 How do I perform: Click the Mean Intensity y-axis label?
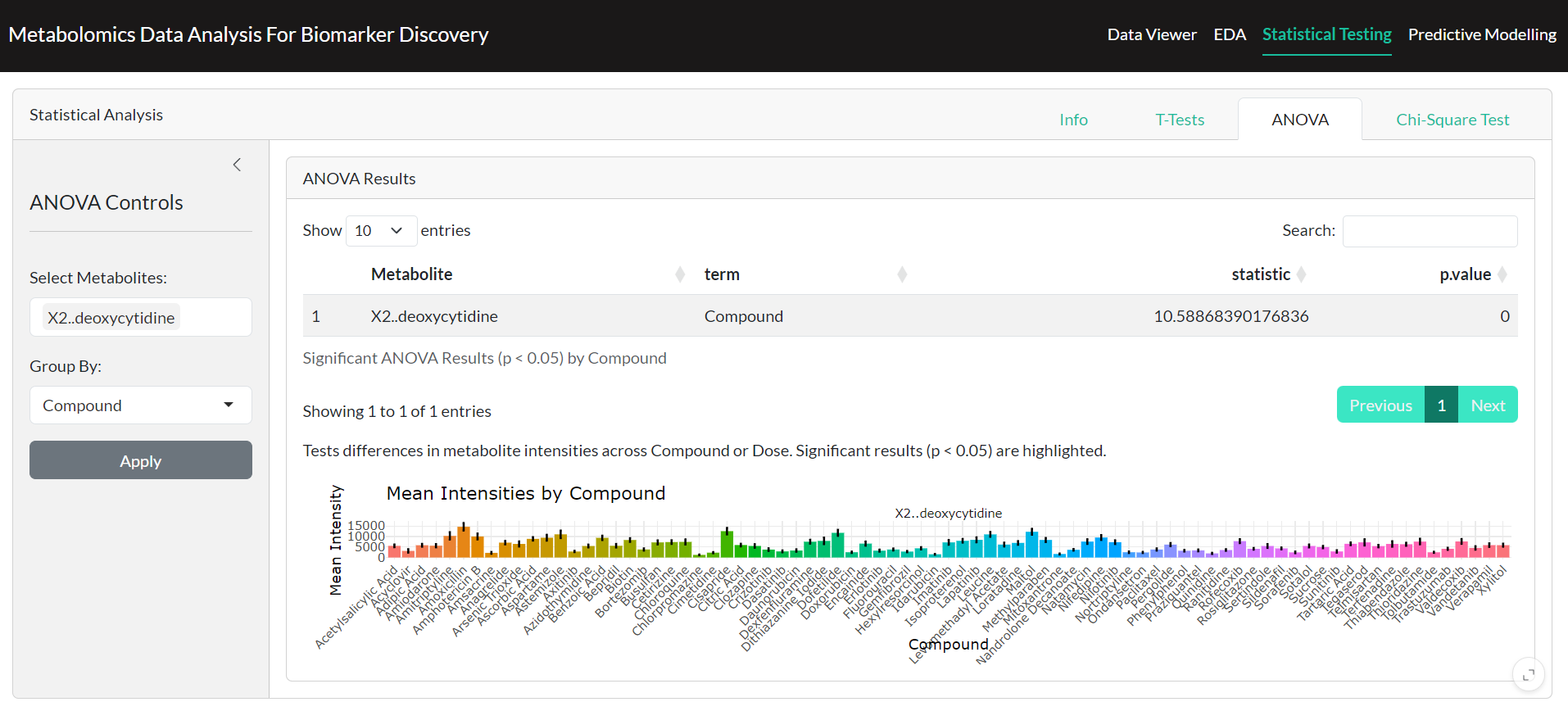point(336,541)
